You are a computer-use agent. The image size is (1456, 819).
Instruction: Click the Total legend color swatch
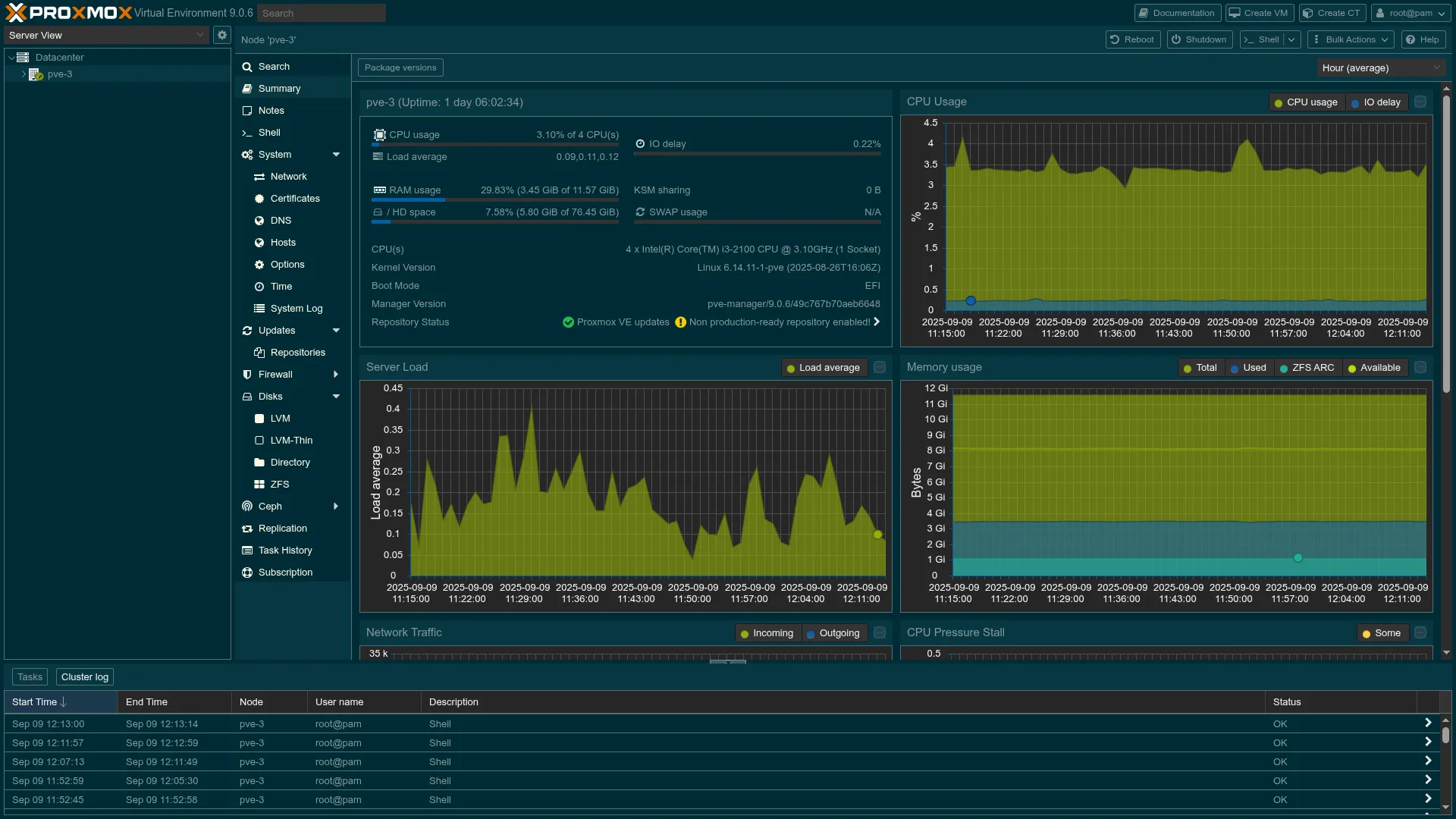click(1188, 369)
